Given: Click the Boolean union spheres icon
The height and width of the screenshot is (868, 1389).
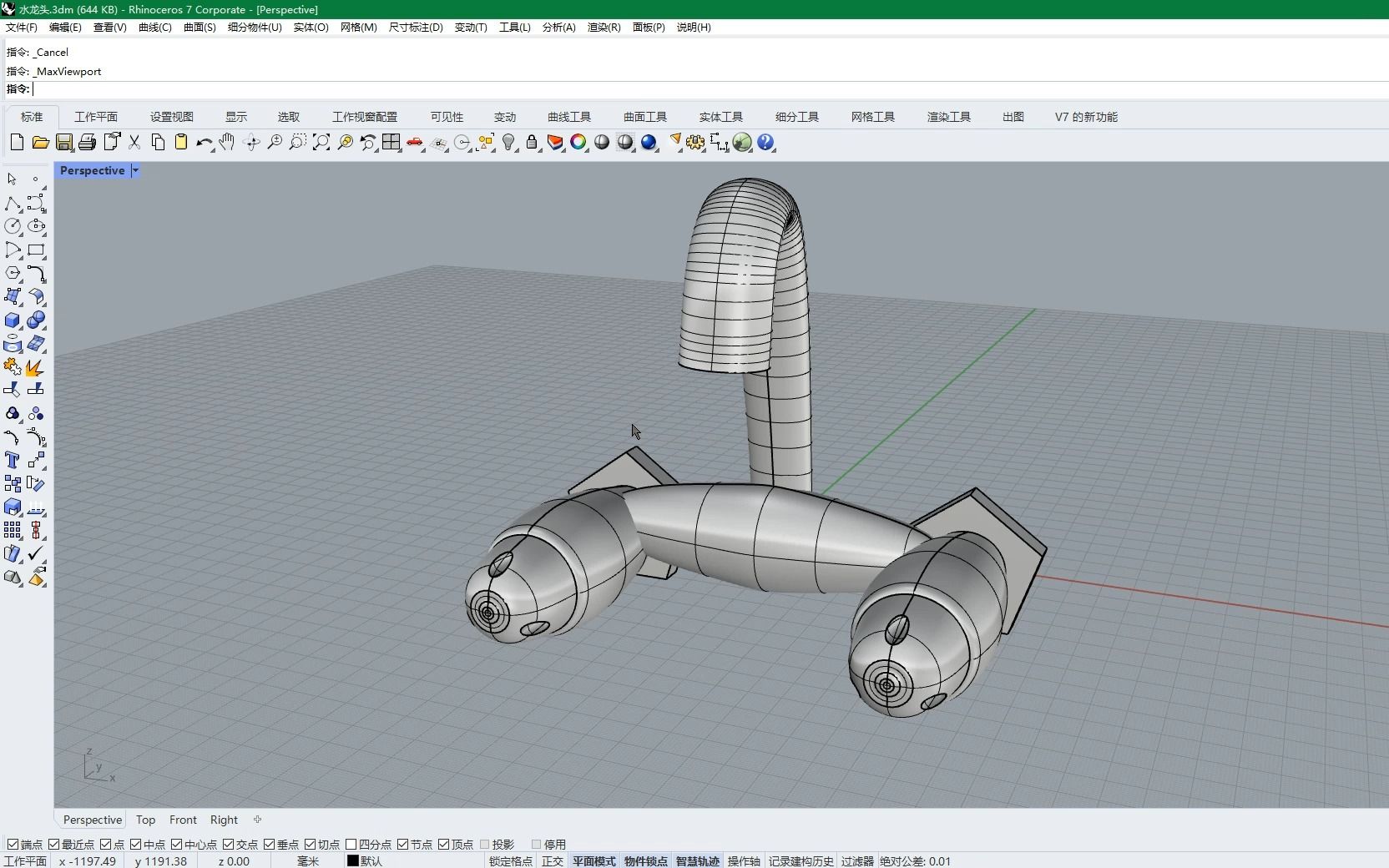Looking at the screenshot, I should (x=36, y=320).
